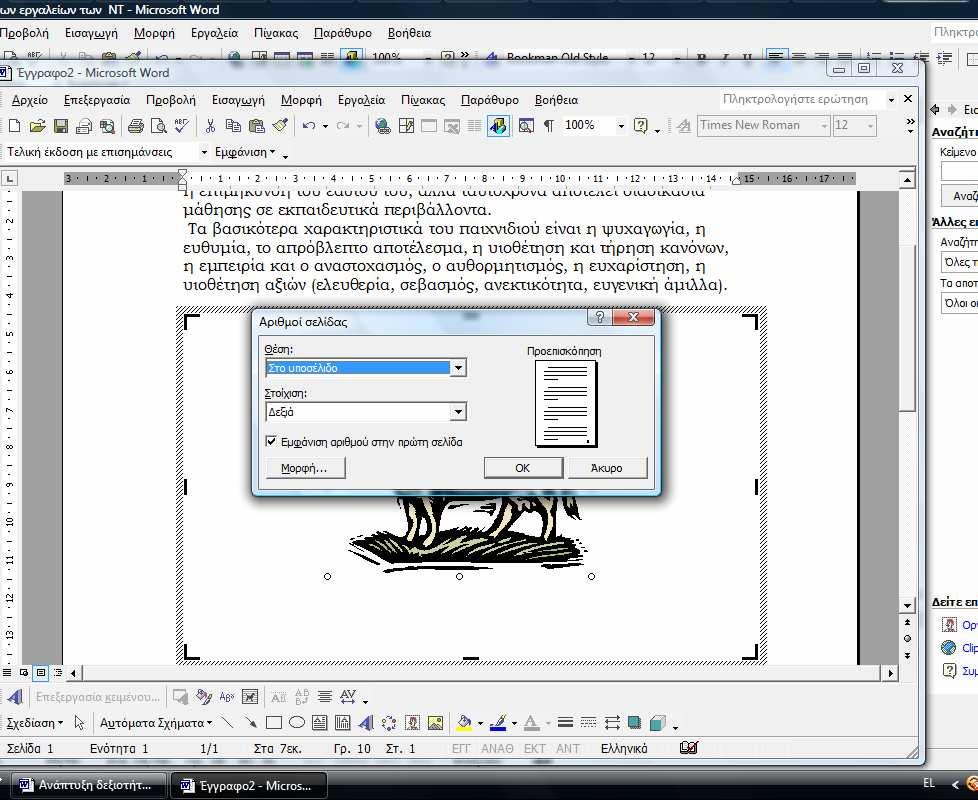Open the Πίνακας menu in Έγγραφο2 window

423,100
